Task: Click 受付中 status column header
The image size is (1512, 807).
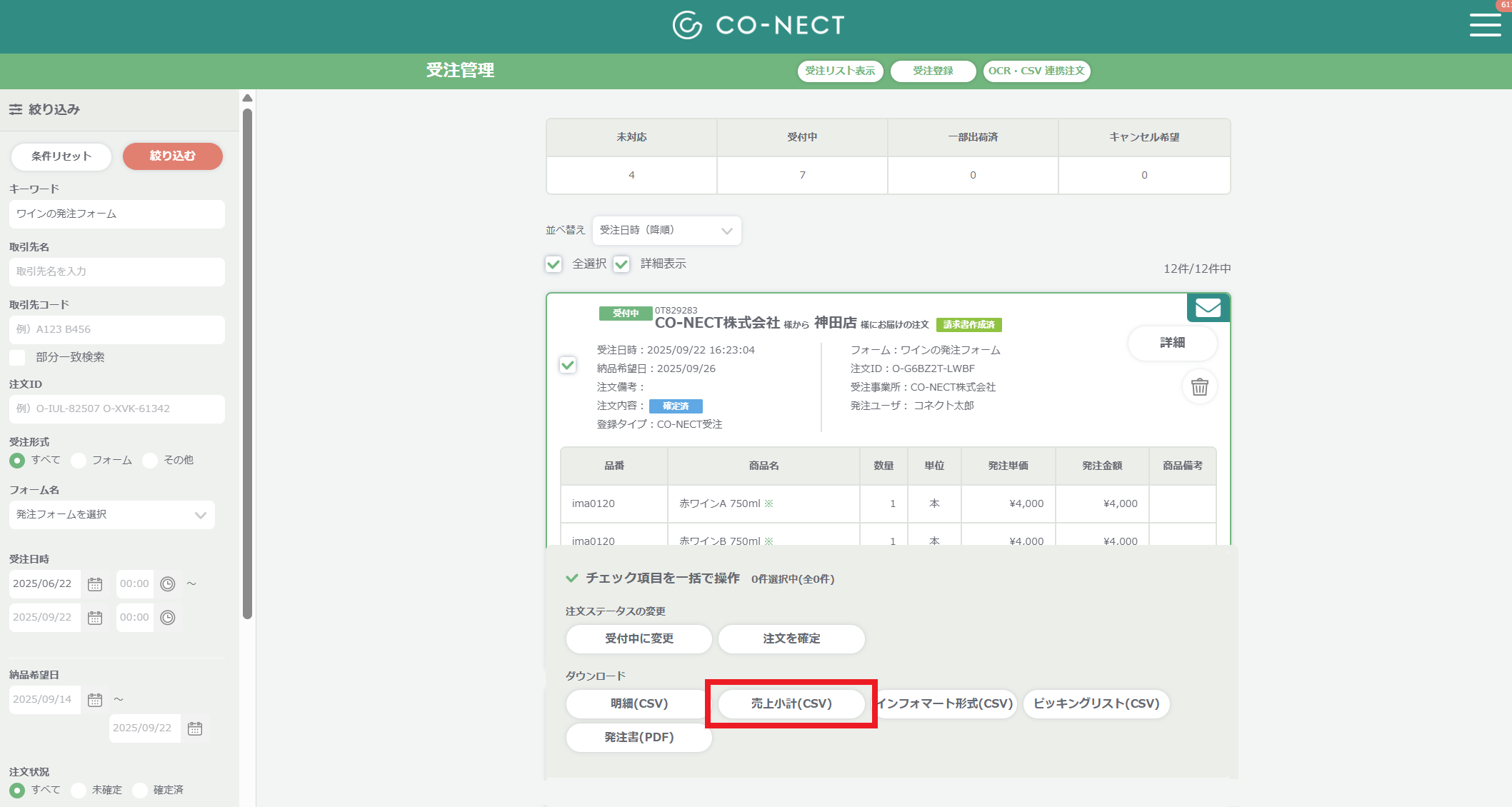Action: point(802,137)
